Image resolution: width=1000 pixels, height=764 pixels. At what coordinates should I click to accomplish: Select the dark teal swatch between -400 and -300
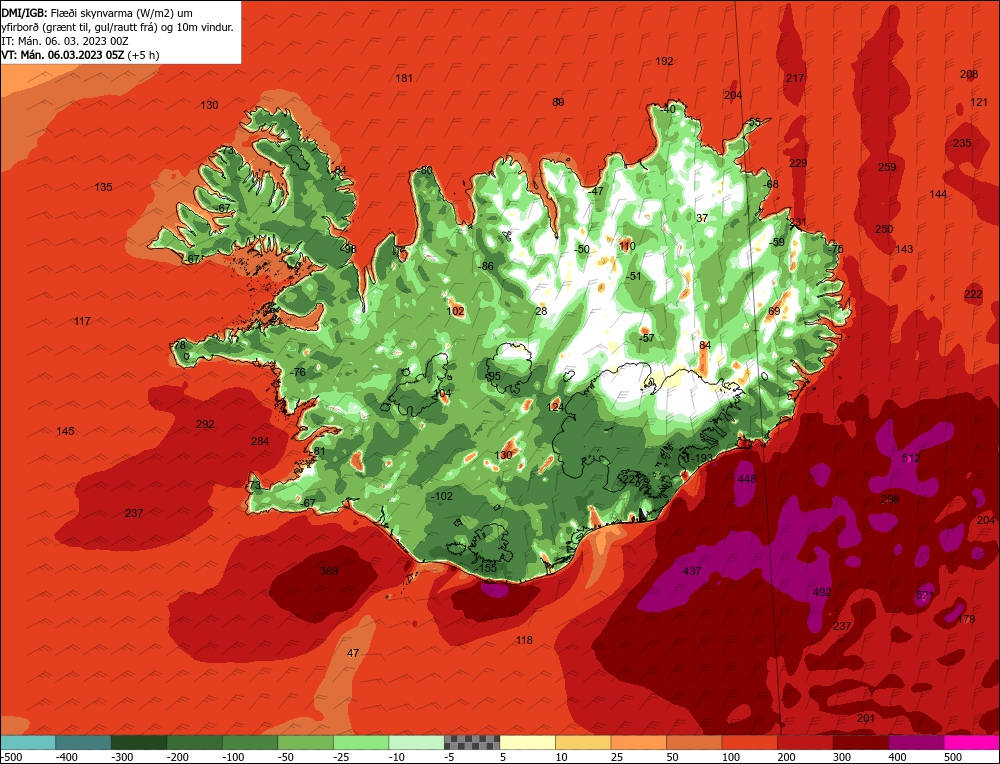[83, 742]
